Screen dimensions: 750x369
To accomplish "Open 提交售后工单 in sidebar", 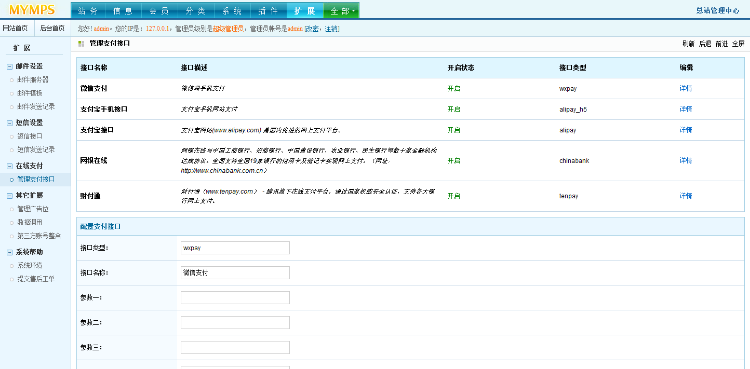I will pos(36,278).
